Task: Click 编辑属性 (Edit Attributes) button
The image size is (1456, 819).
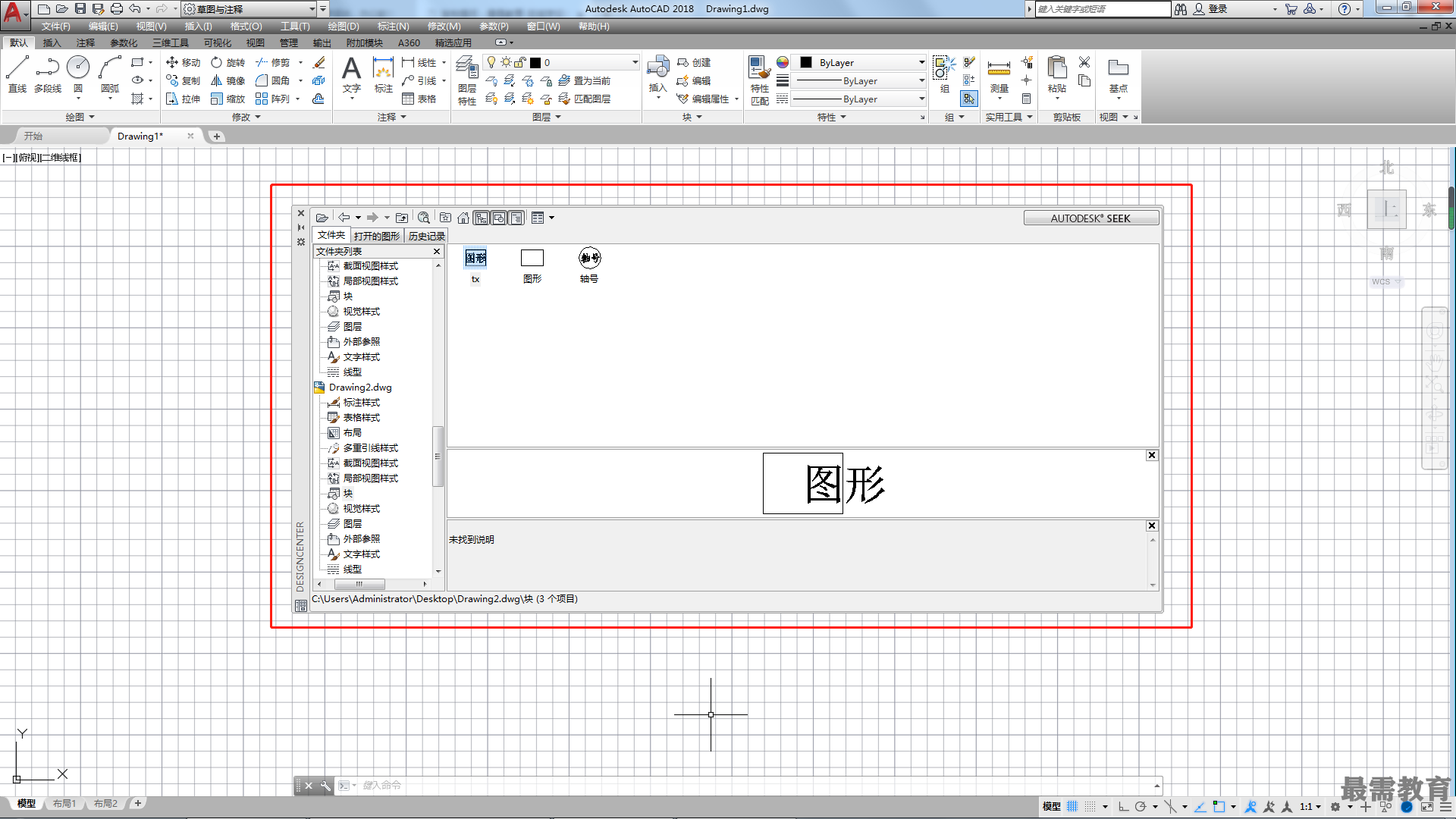Action: (x=703, y=99)
